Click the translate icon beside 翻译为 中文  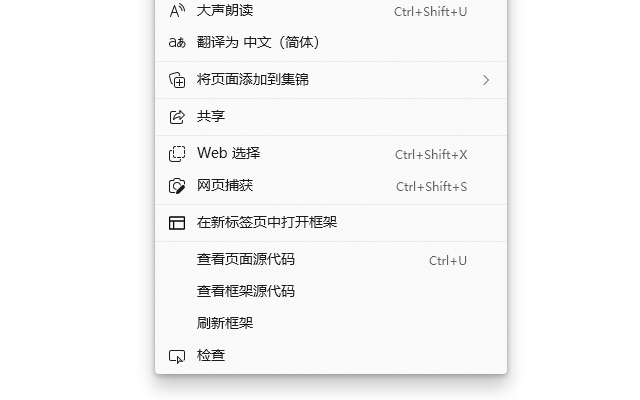177,43
